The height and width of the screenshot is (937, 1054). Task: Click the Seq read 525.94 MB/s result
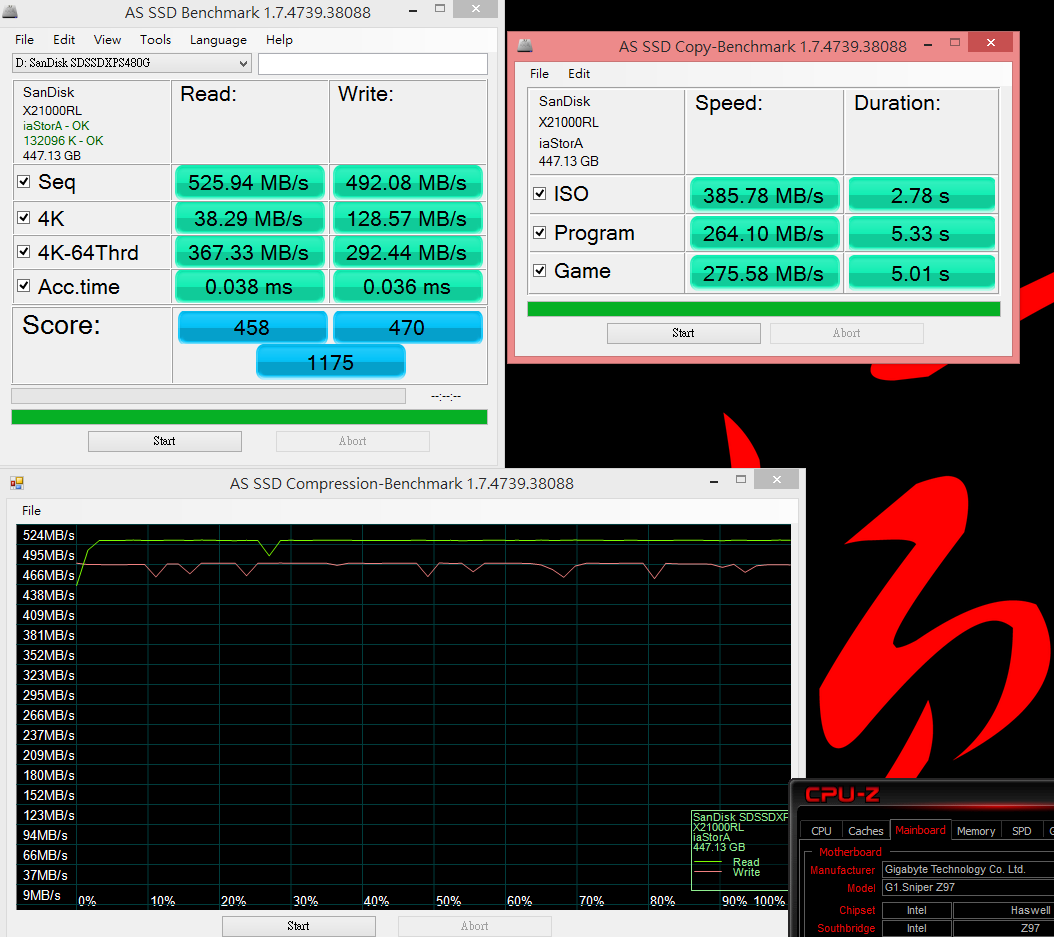249,182
